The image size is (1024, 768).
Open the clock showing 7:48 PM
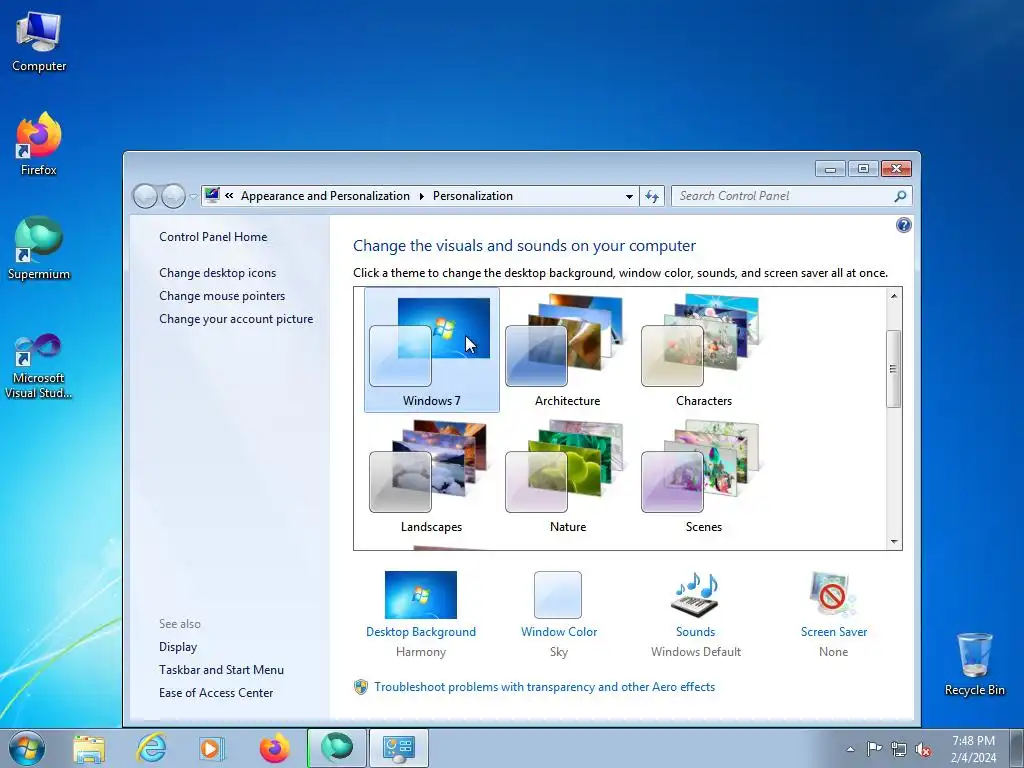pyautogui.click(x=973, y=749)
